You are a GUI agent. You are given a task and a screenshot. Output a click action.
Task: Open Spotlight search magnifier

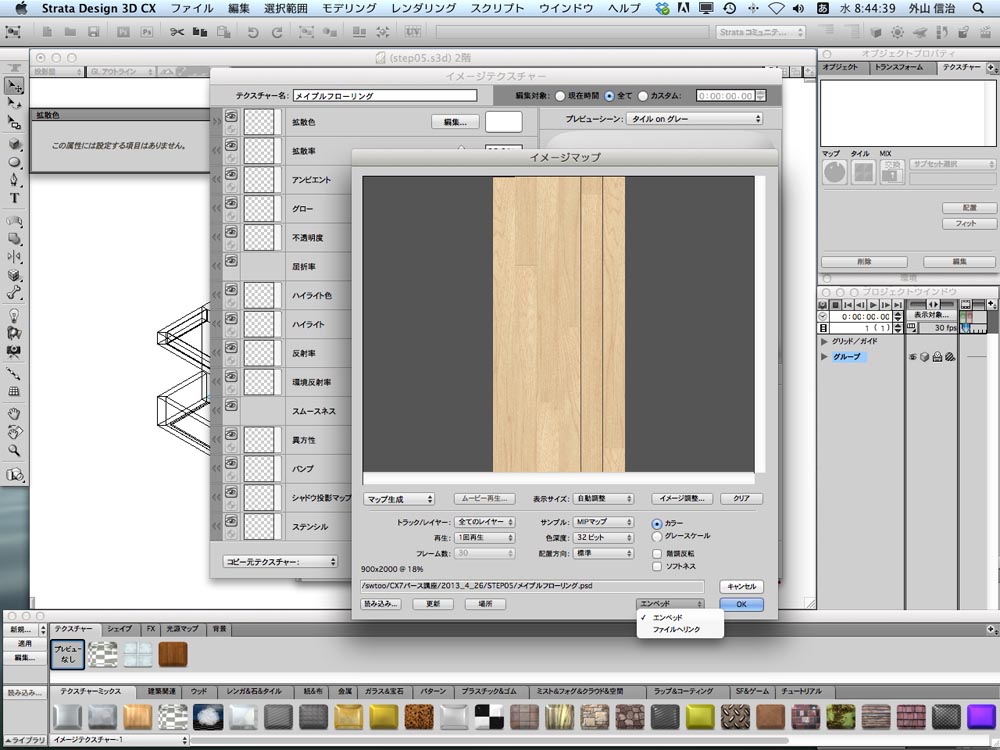(x=978, y=8)
